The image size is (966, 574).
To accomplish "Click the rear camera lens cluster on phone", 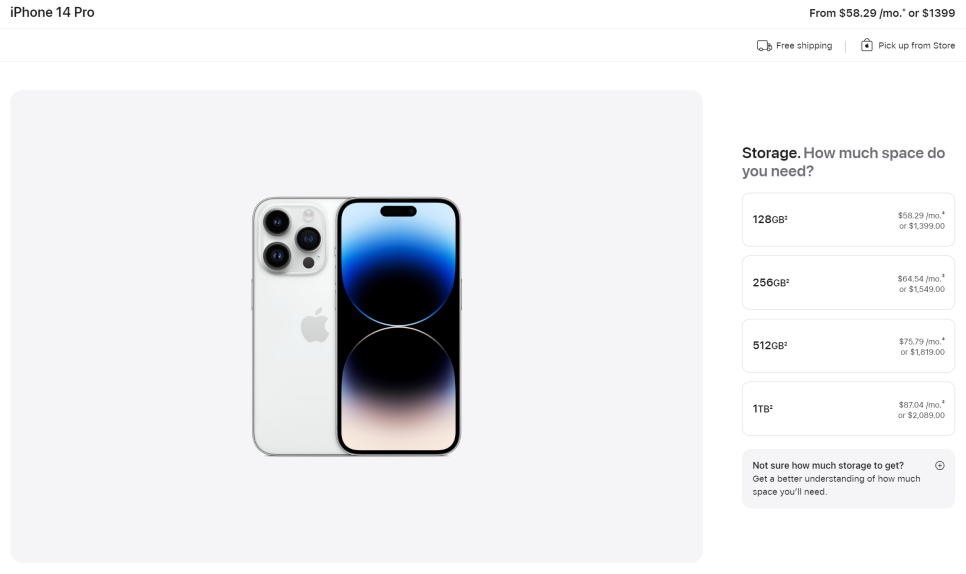I will pyautogui.click(x=293, y=238).
